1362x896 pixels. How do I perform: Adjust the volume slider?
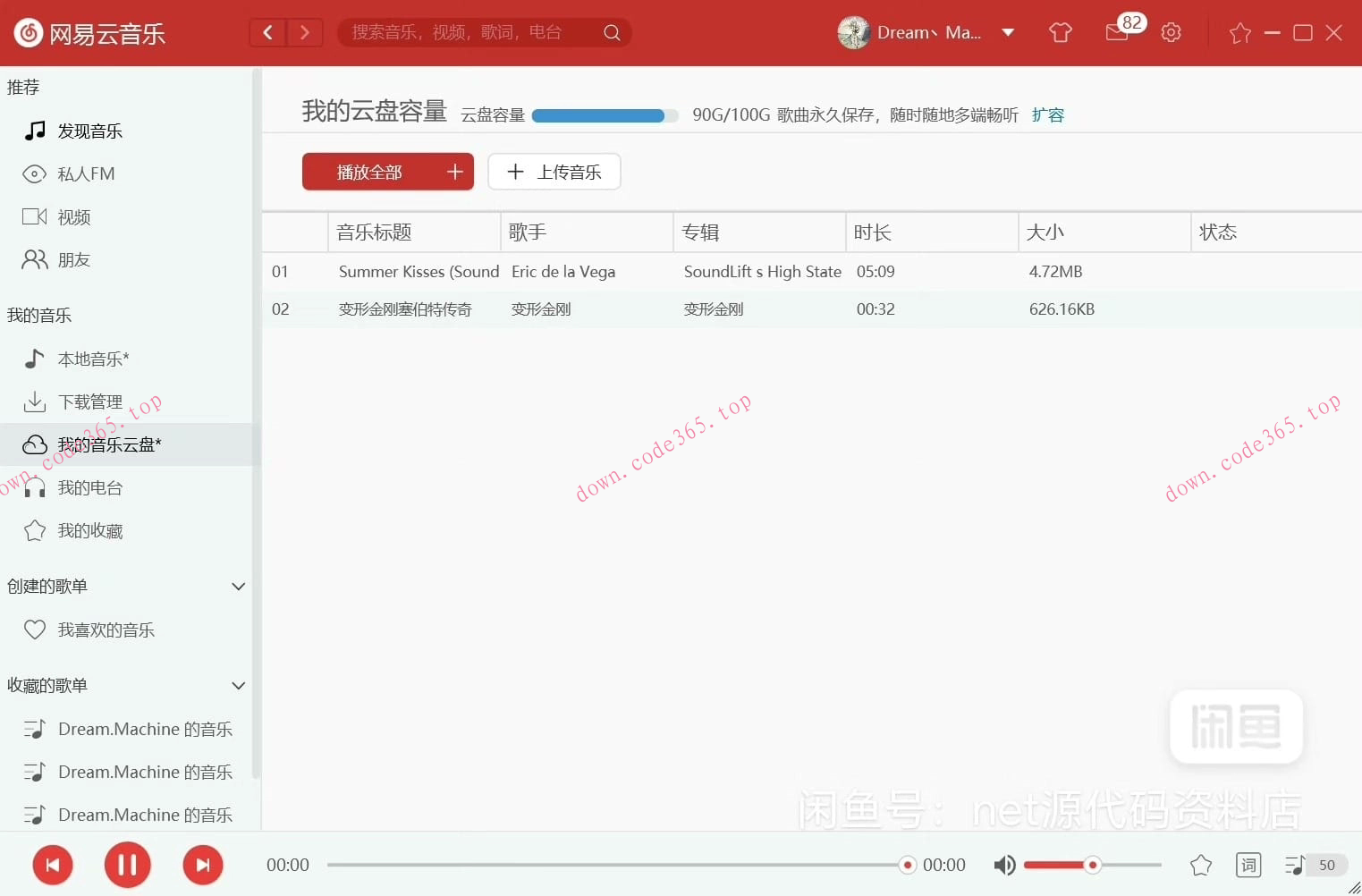pyautogui.click(x=1091, y=865)
